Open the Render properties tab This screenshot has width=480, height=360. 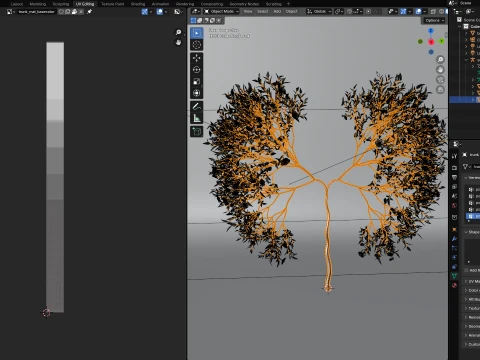454,168
